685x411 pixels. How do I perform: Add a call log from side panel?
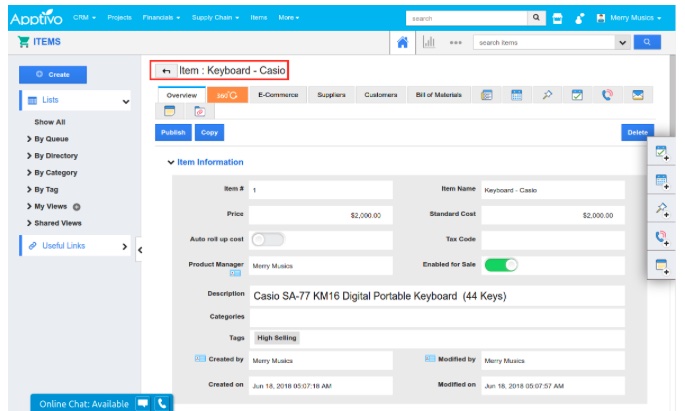tap(662, 238)
